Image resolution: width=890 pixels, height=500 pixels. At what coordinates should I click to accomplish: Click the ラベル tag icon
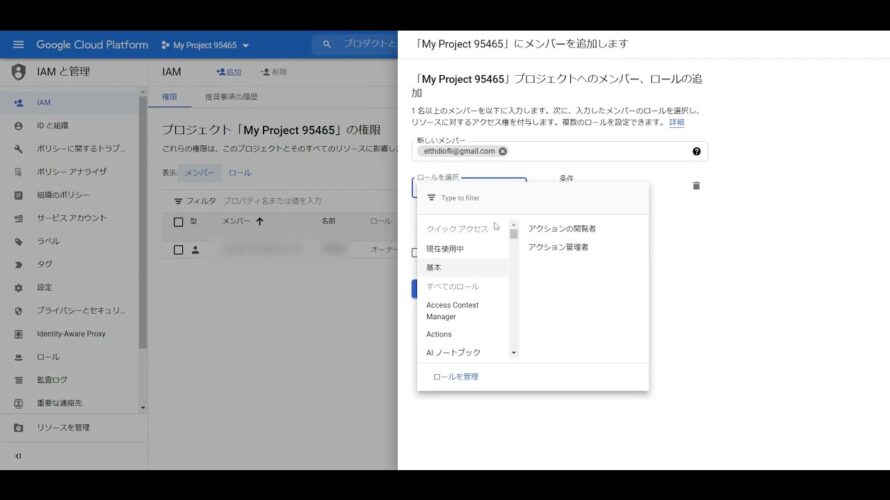[18, 242]
